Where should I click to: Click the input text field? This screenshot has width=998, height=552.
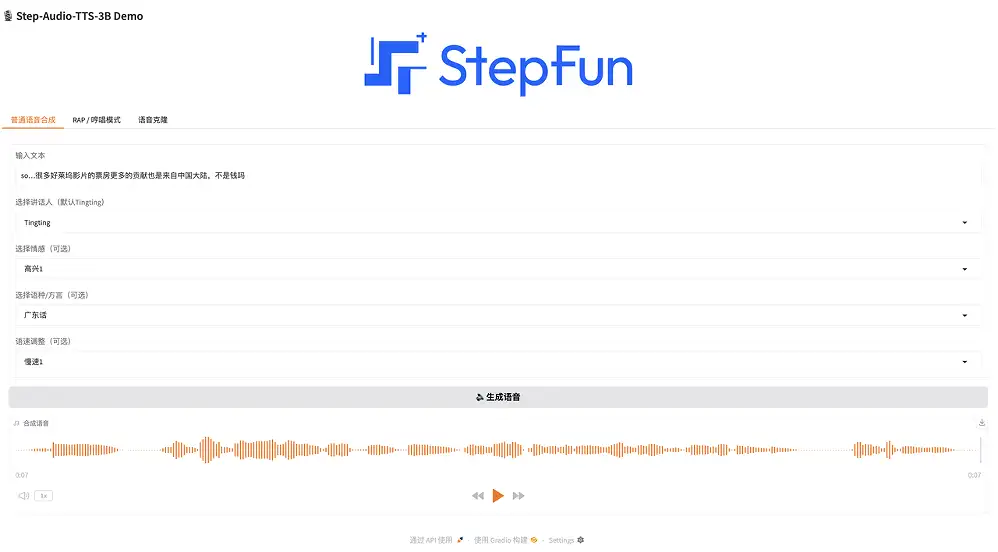(x=497, y=175)
